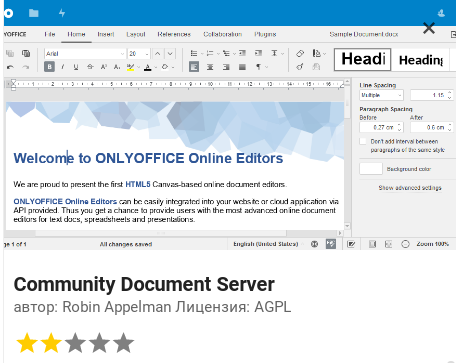Align text center
The height and width of the screenshot is (363, 456).
[210, 67]
